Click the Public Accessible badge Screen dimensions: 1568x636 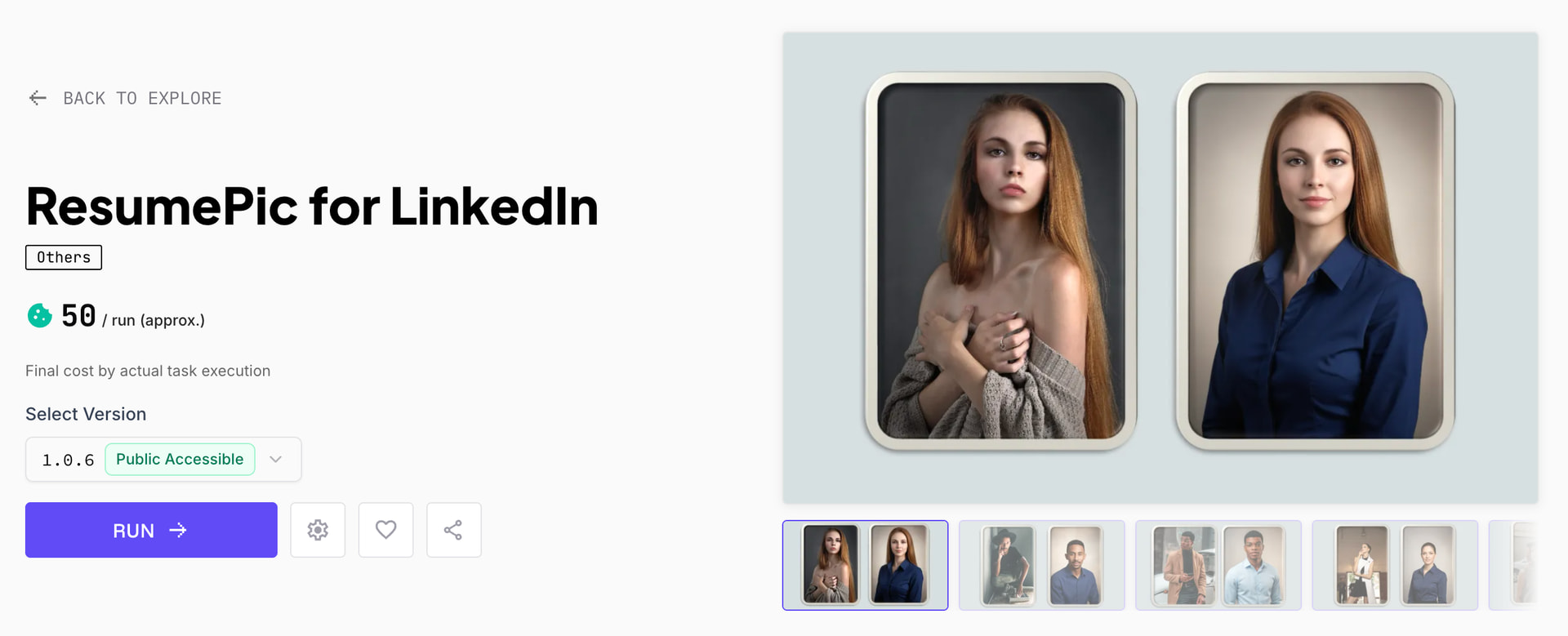click(180, 459)
